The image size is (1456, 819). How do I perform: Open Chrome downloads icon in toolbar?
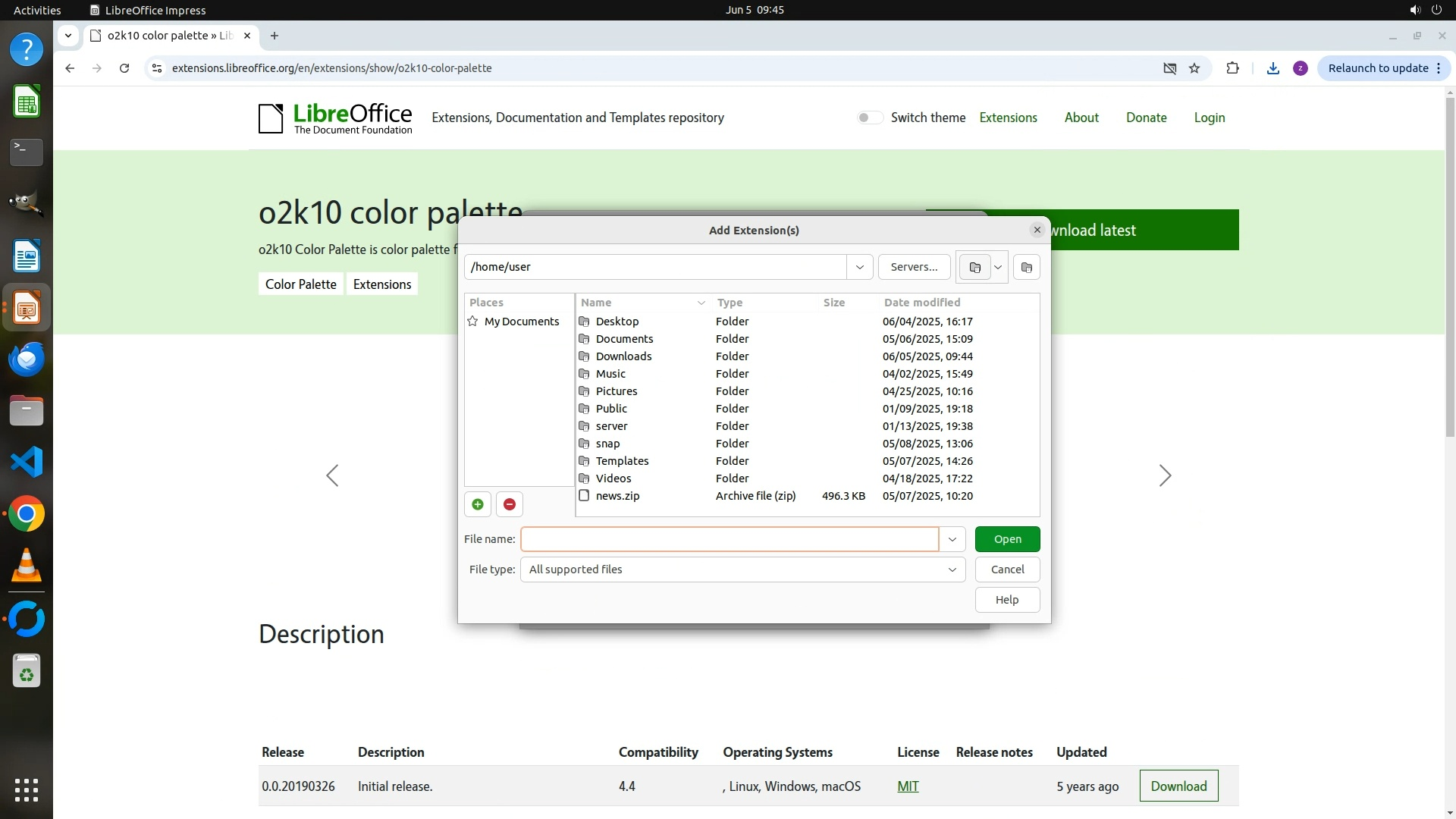pyautogui.click(x=1272, y=68)
